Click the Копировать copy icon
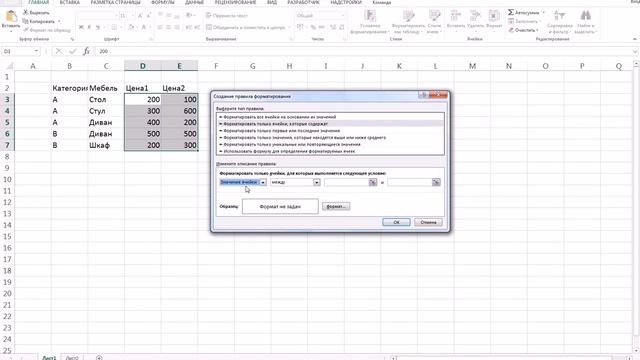Image resolution: width=640 pixels, height=360 pixels. [25, 21]
